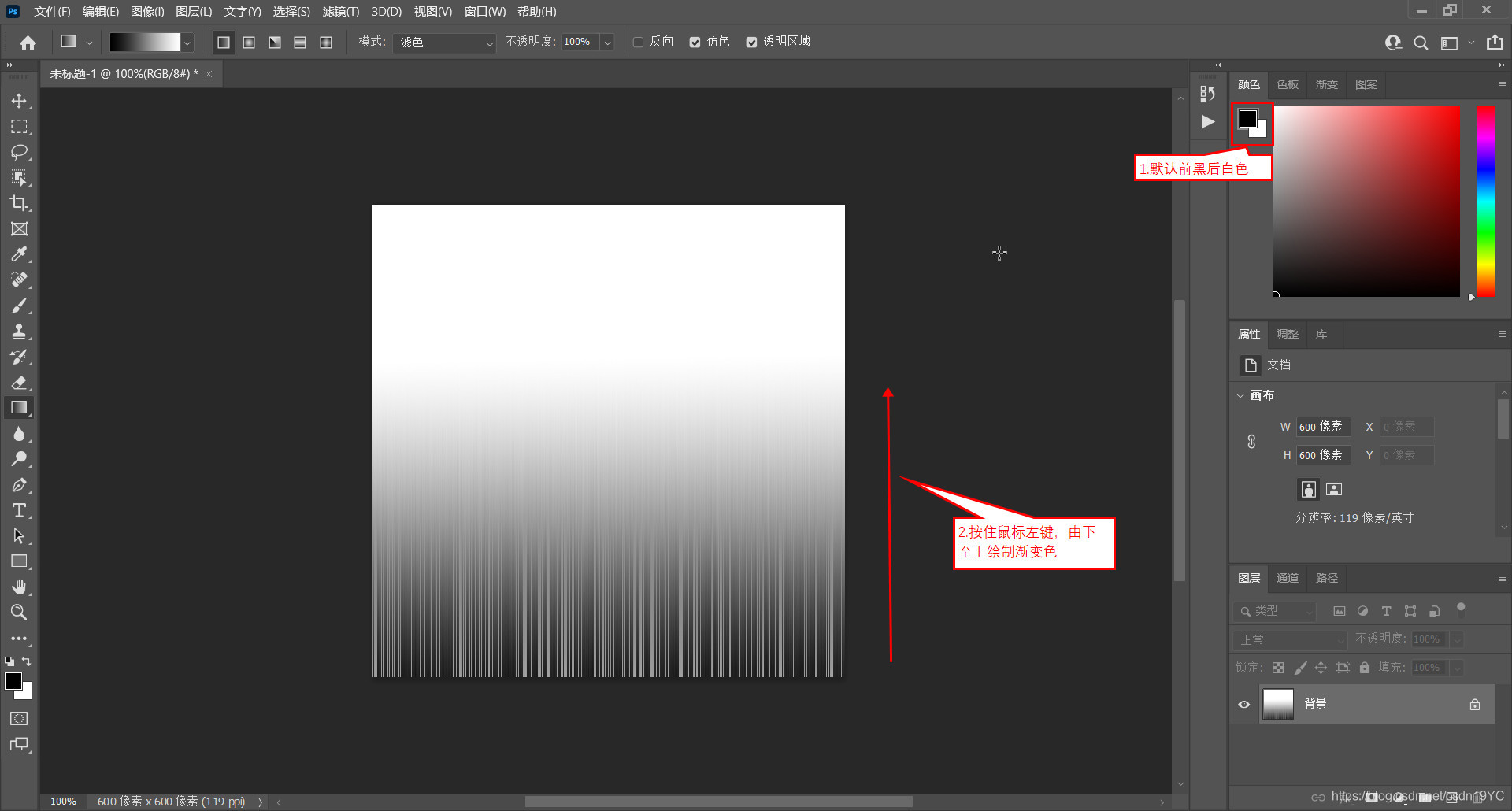Screen dimensions: 1512x811
Task: Pick a color in the color field
Action: tap(1366, 201)
